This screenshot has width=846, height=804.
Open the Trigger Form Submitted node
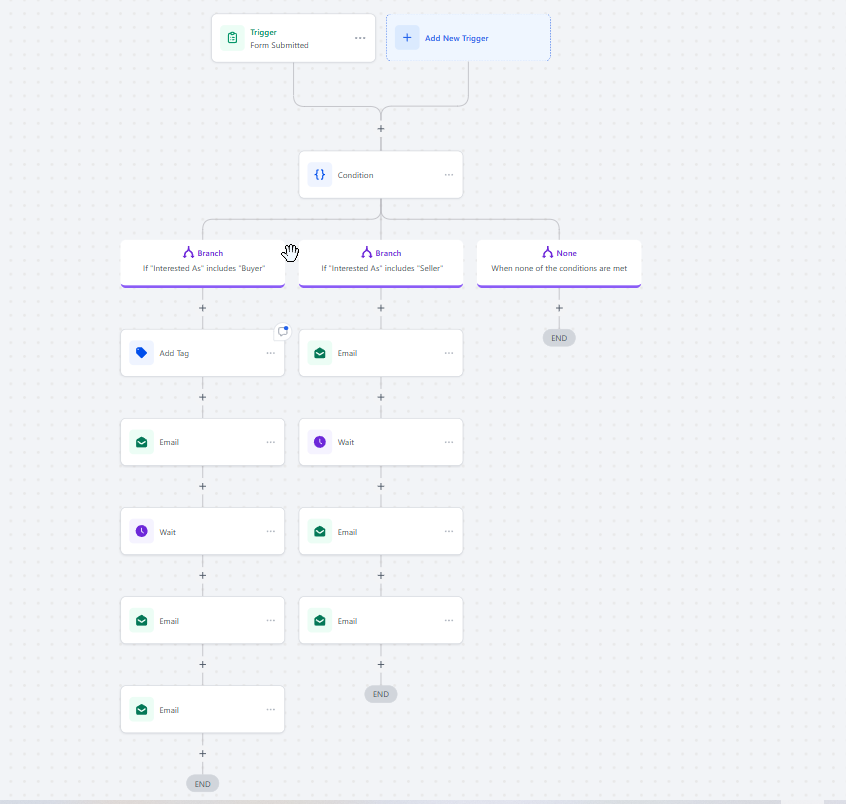click(x=293, y=38)
